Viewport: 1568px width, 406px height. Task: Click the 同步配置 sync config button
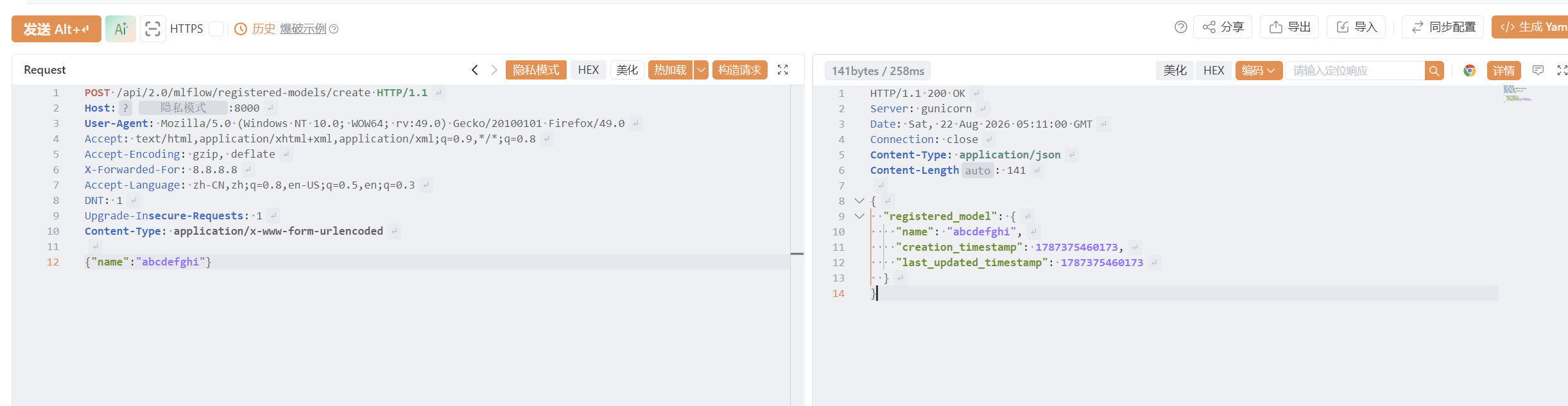coord(1443,27)
